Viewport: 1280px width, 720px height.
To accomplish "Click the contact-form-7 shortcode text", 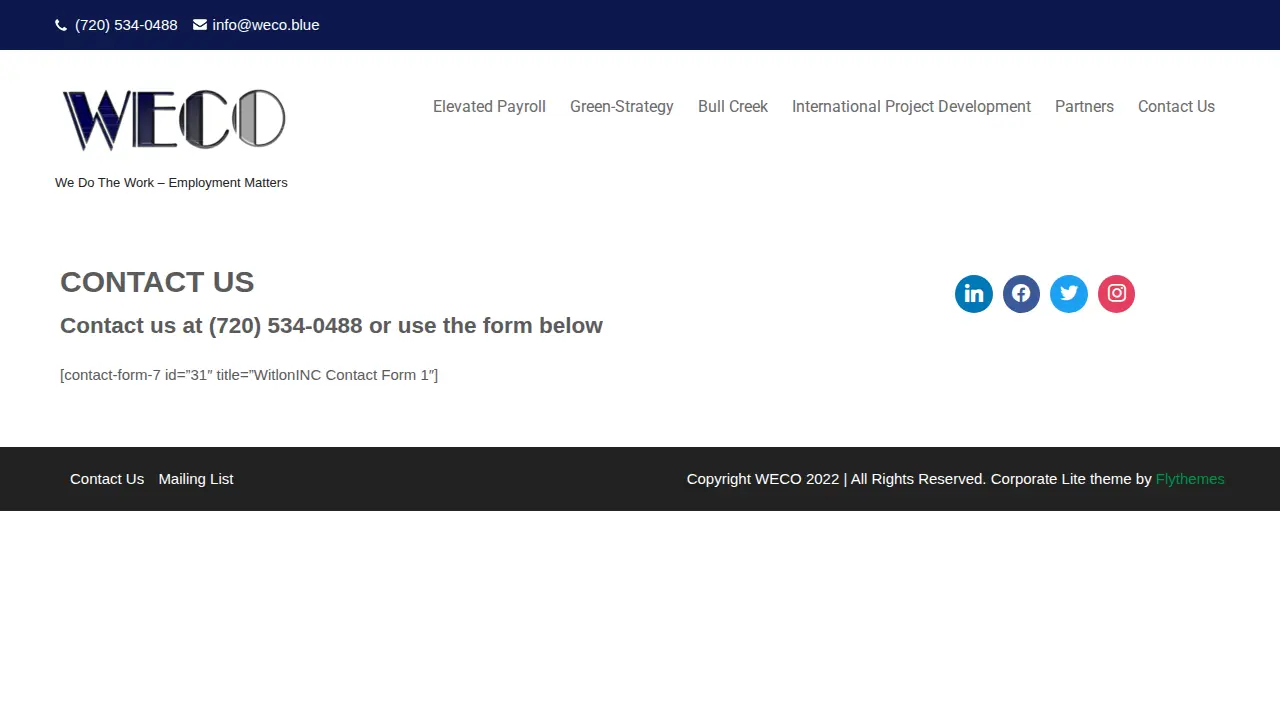I will click(x=249, y=375).
